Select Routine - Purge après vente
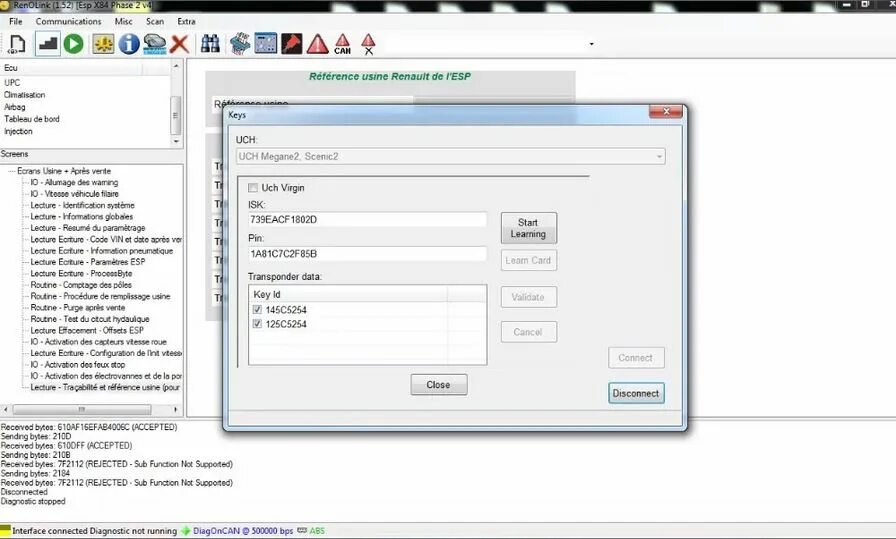Viewport: 896px width, 539px height. point(77,308)
